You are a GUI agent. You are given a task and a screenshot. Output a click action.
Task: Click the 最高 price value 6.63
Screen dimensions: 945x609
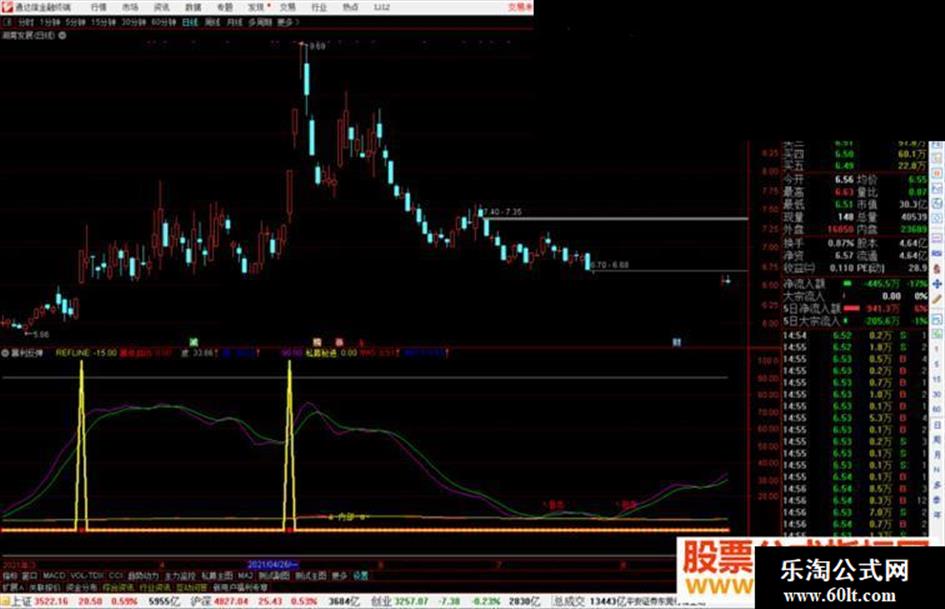[844, 192]
